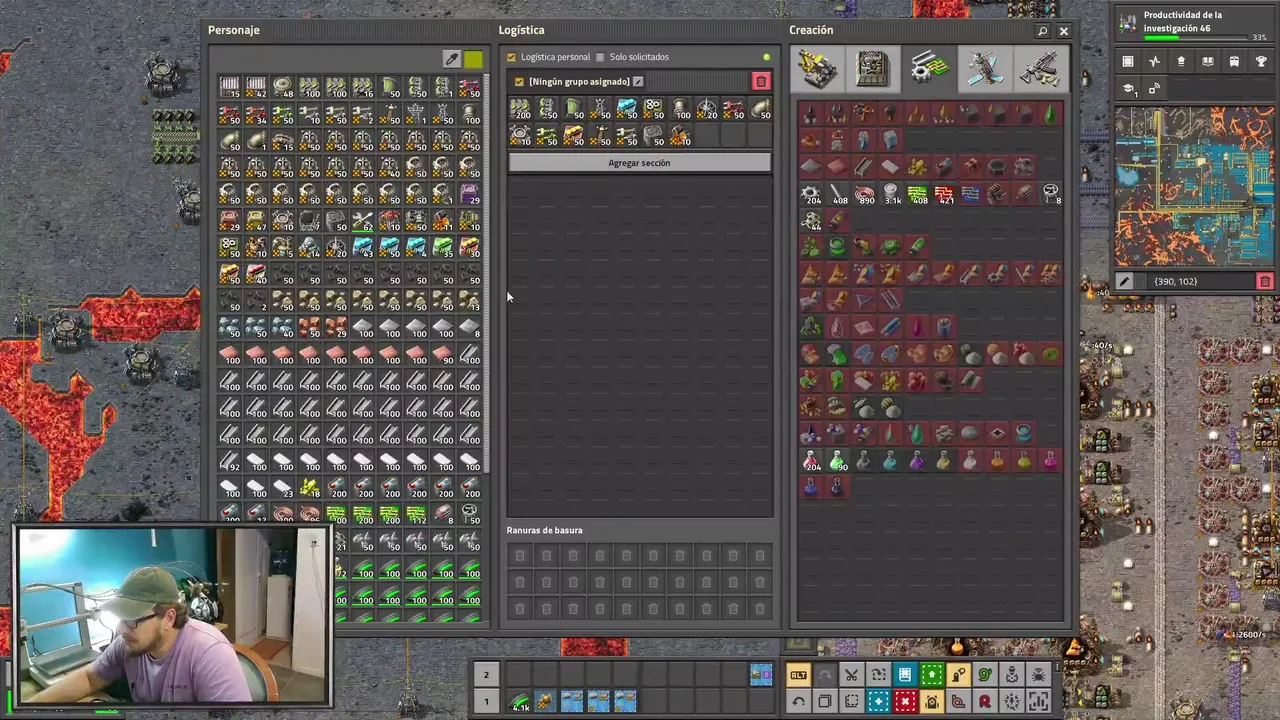Click the minimap thumbnail

(1195, 187)
